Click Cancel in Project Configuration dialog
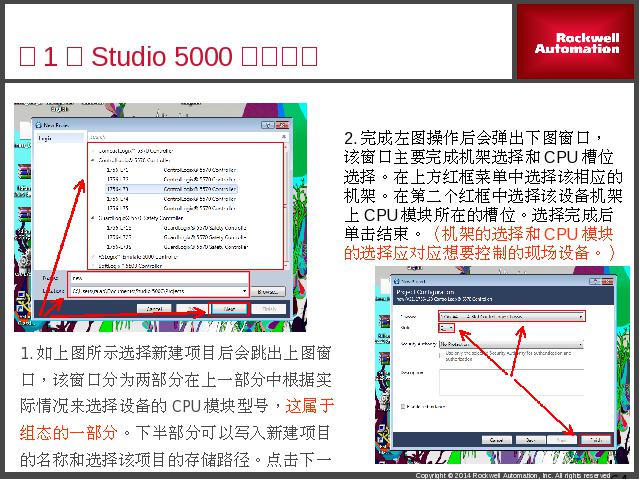Screen dimensions: 640x480 [496, 440]
